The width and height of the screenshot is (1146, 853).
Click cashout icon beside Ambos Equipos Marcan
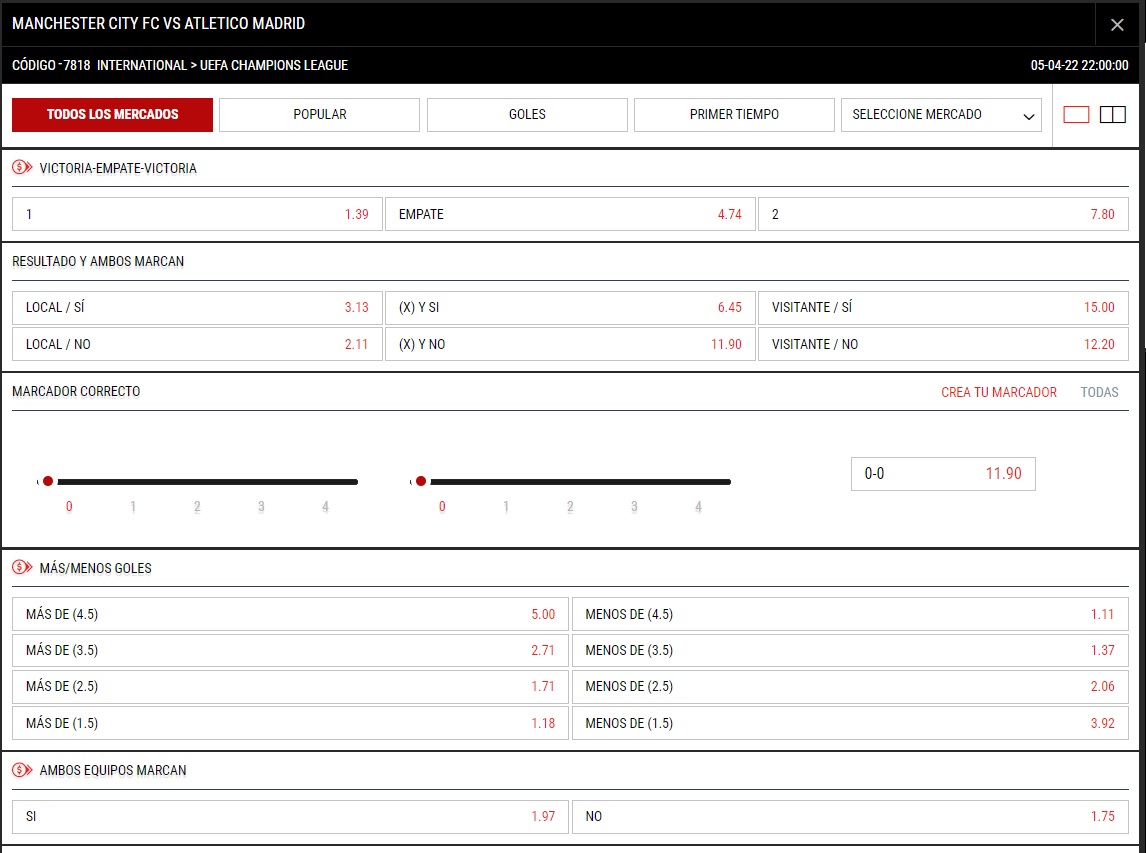click(x=22, y=770)
